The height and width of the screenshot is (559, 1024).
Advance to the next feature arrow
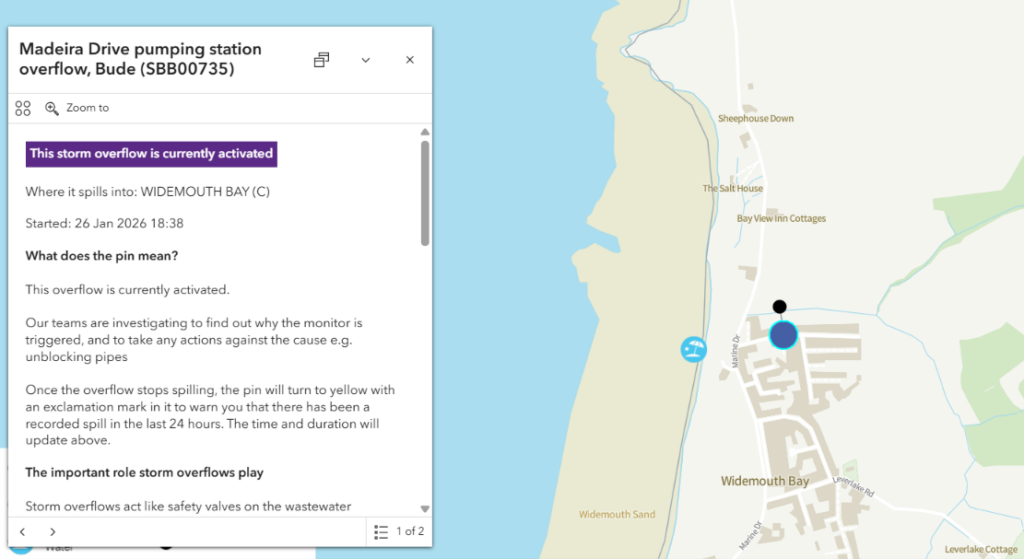point(53,531)
